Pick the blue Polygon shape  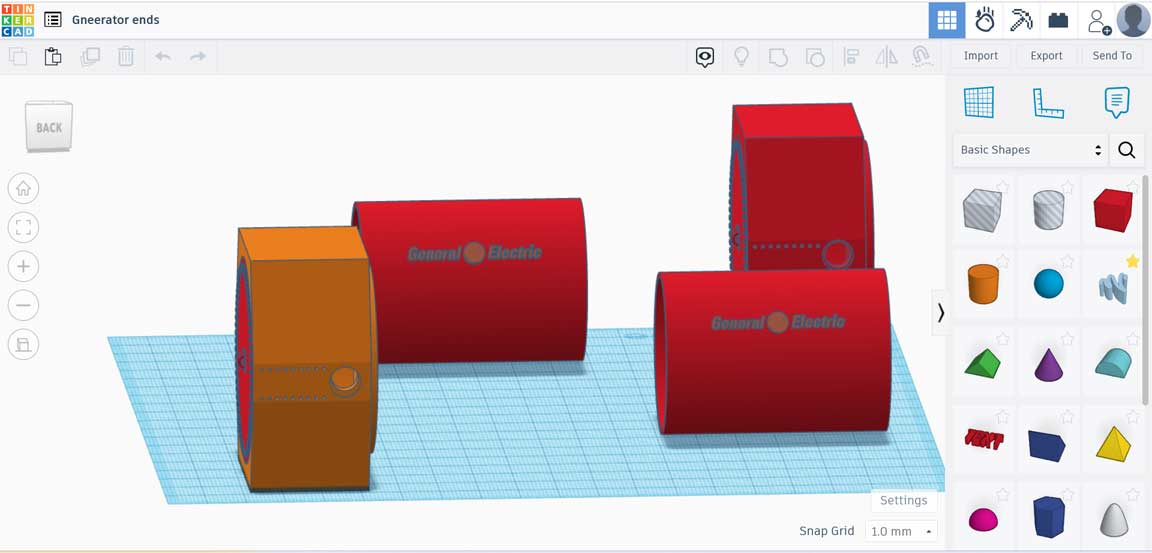(x=1048, y=517)
